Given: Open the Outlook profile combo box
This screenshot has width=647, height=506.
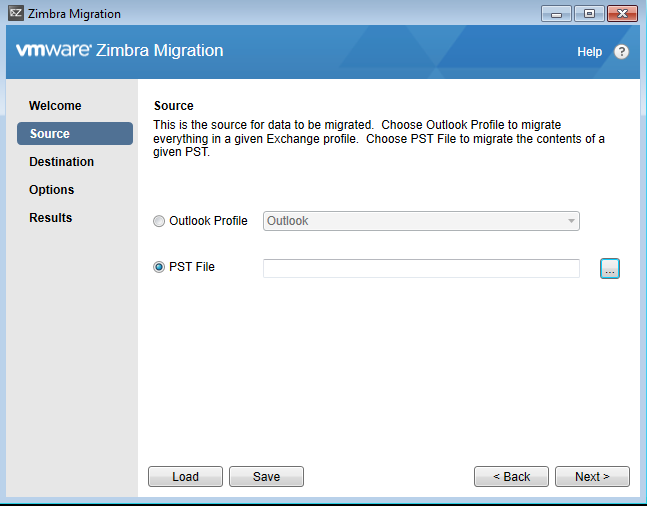Looking at the screenshot, I should click(421, 221).
